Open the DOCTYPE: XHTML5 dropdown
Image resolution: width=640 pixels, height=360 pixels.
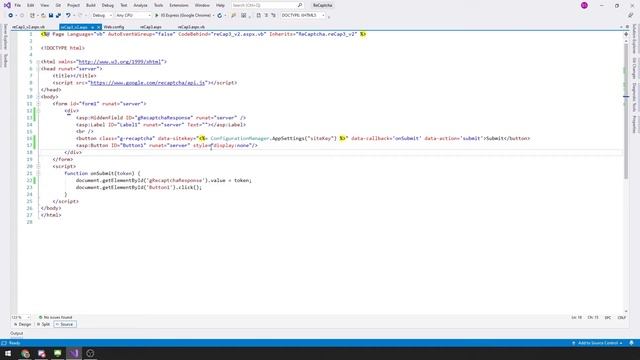click(303, 16)
